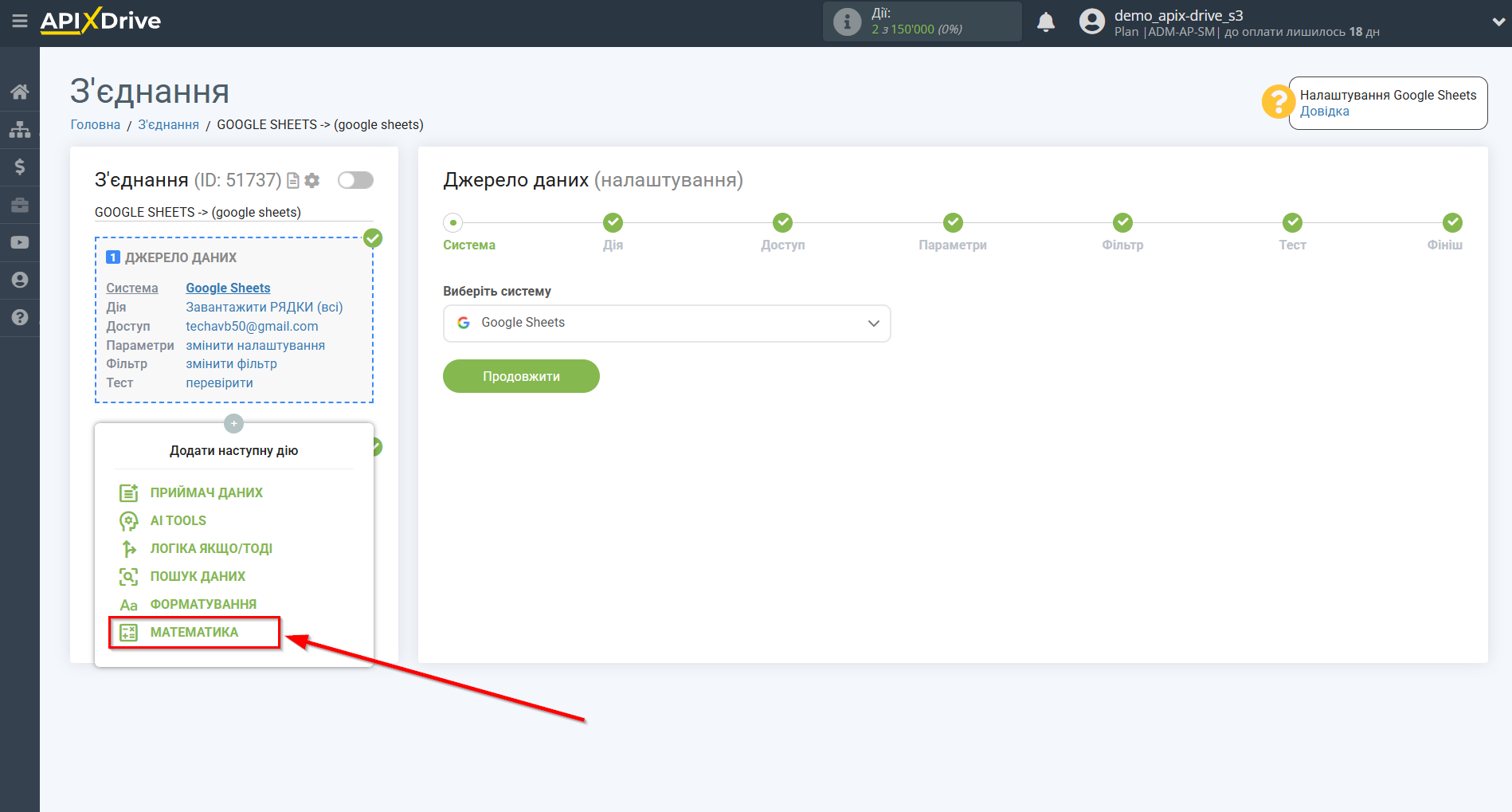Screen dimensions: 1512x812
Task: Go to З'єднання breadcrumb link
Action: 169,125
